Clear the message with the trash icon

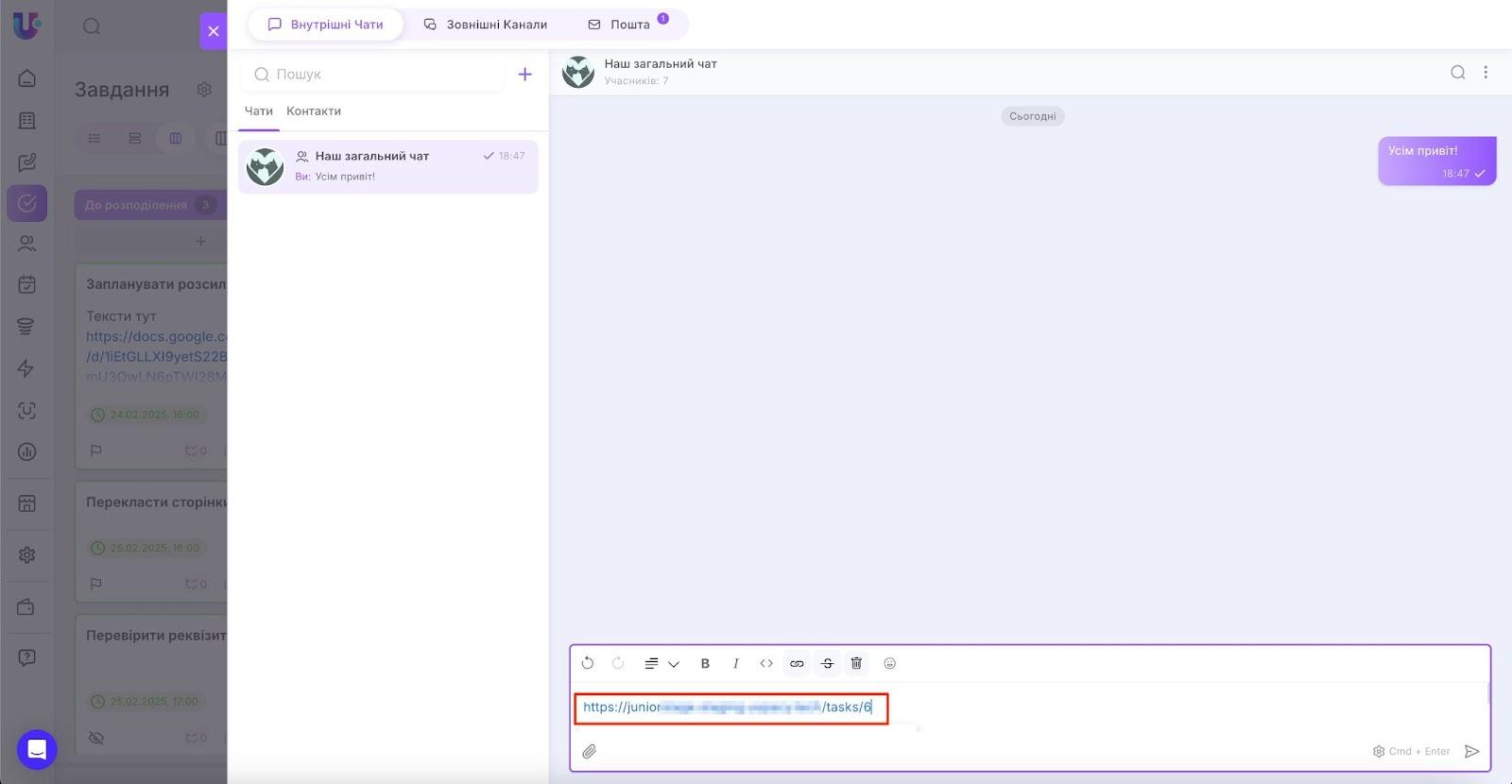pyautogui.click(x=856, y=663)
